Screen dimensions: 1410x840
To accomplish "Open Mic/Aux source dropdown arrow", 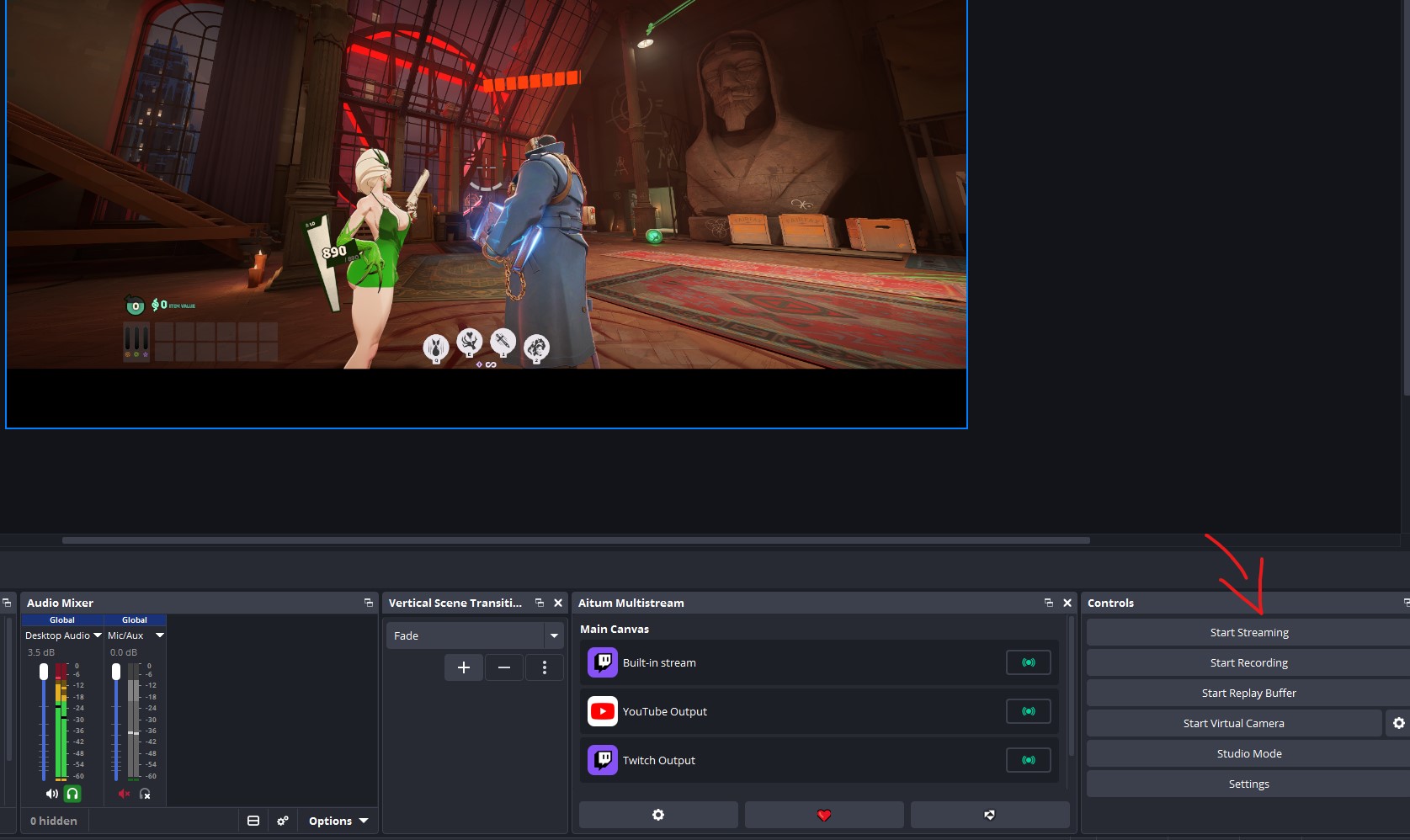I will click(160, 635).
